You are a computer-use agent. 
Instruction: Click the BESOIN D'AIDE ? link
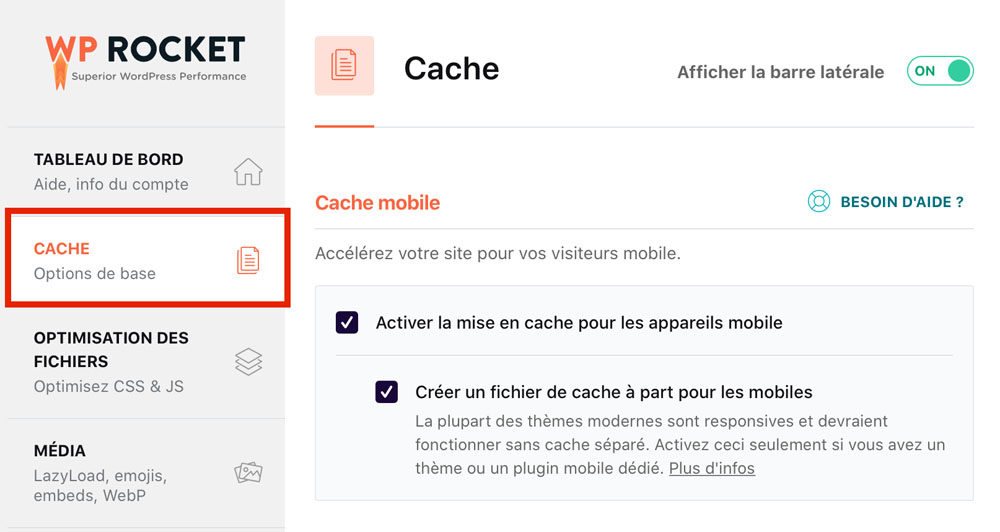point(902,202)
